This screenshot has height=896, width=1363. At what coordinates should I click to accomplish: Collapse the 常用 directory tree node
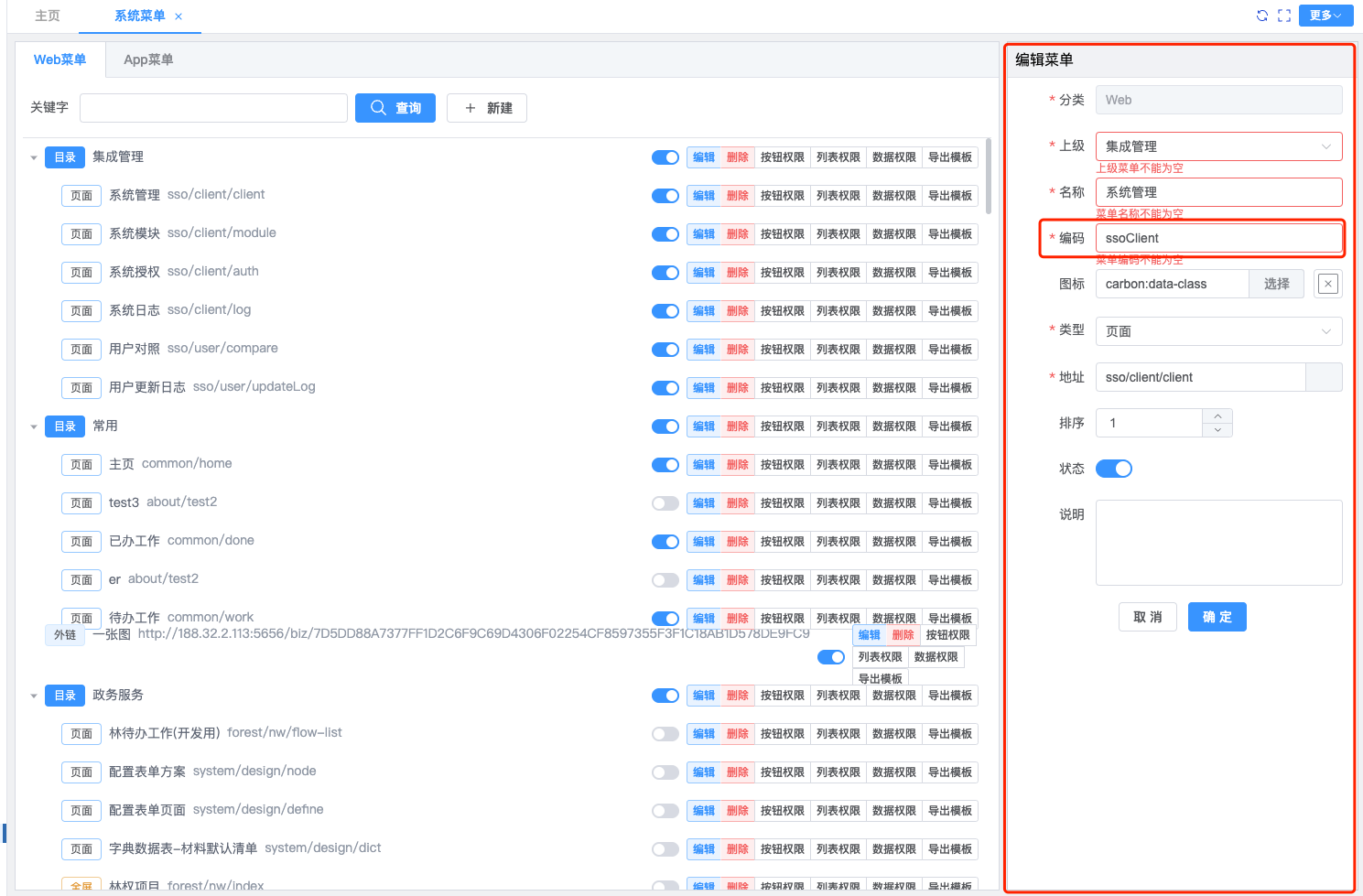(x=34, y=426)
